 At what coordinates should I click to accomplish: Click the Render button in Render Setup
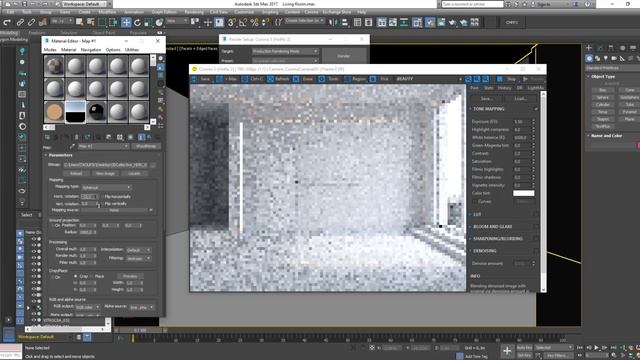(343, 56)
